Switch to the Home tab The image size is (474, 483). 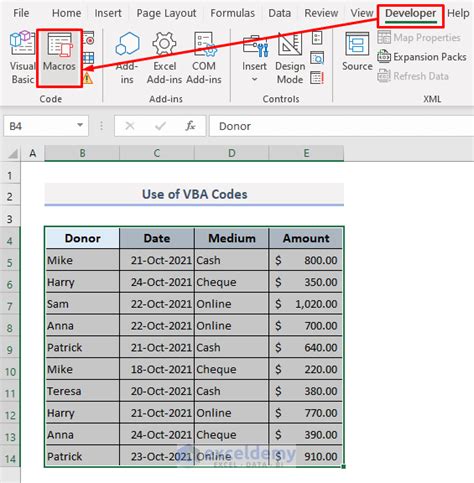(x=66, y=13)
